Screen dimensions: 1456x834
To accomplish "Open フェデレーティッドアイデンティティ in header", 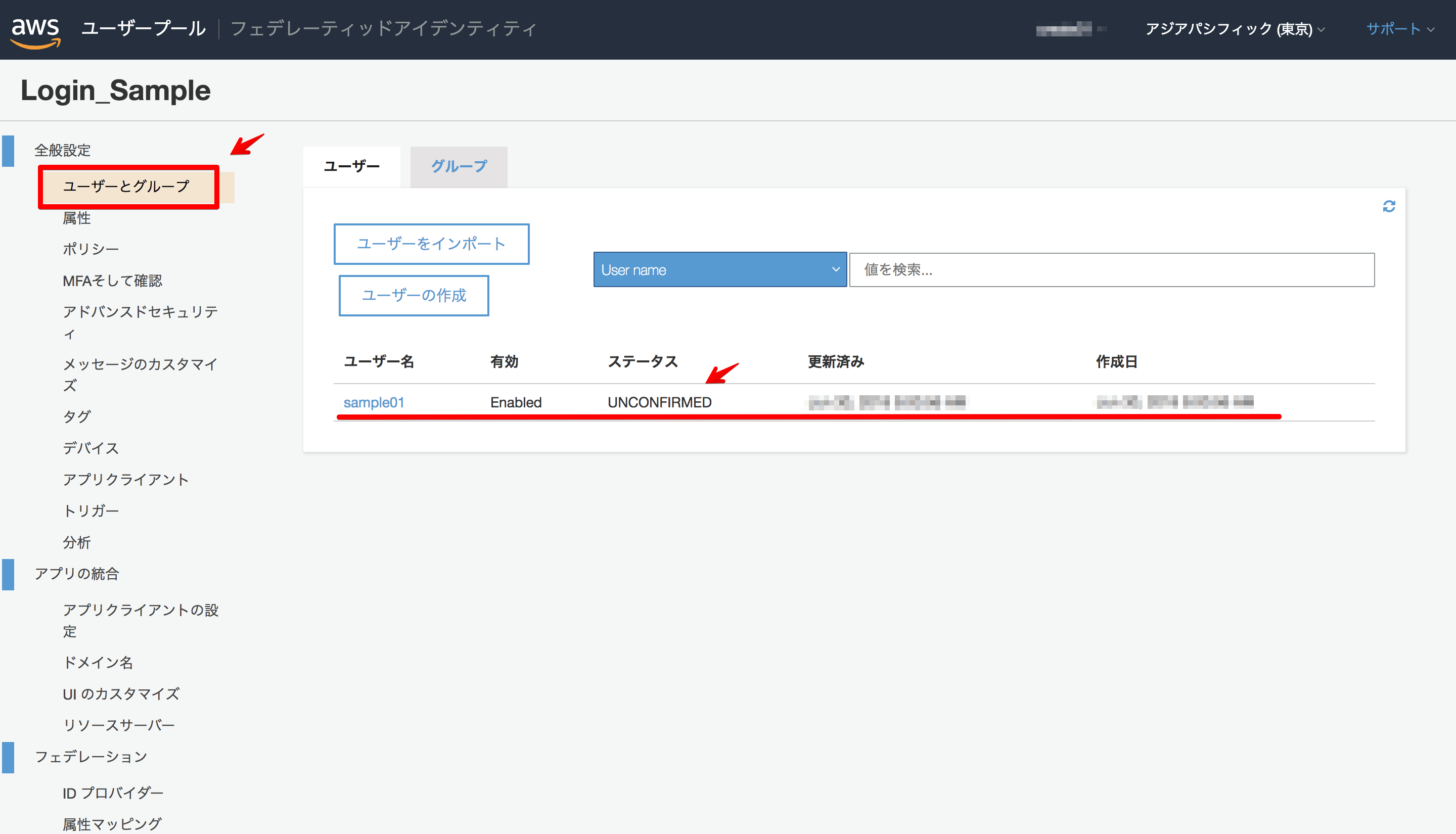I will tap(383, 29).
